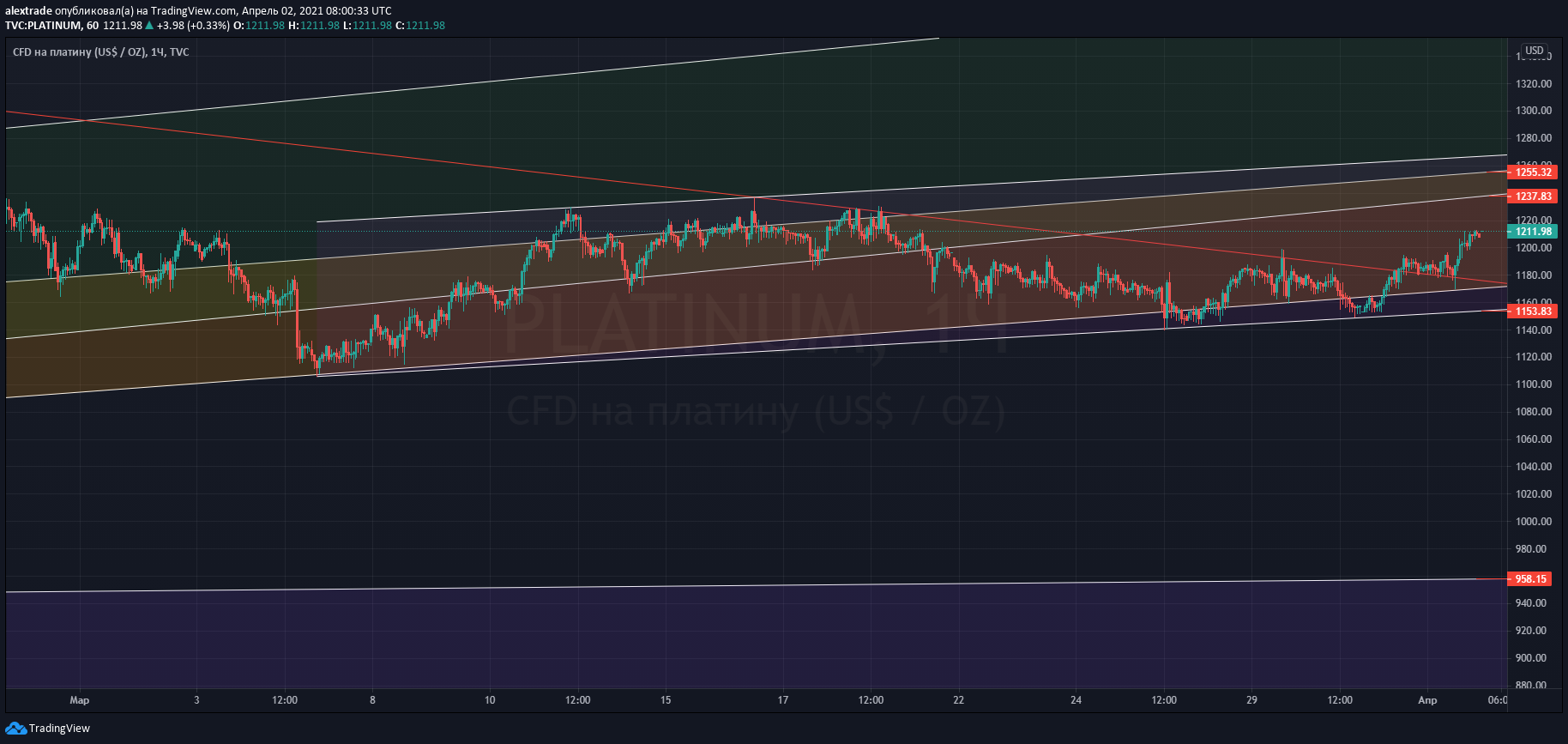Click the 1180.00 price axis value

(x=1534, y=275)
